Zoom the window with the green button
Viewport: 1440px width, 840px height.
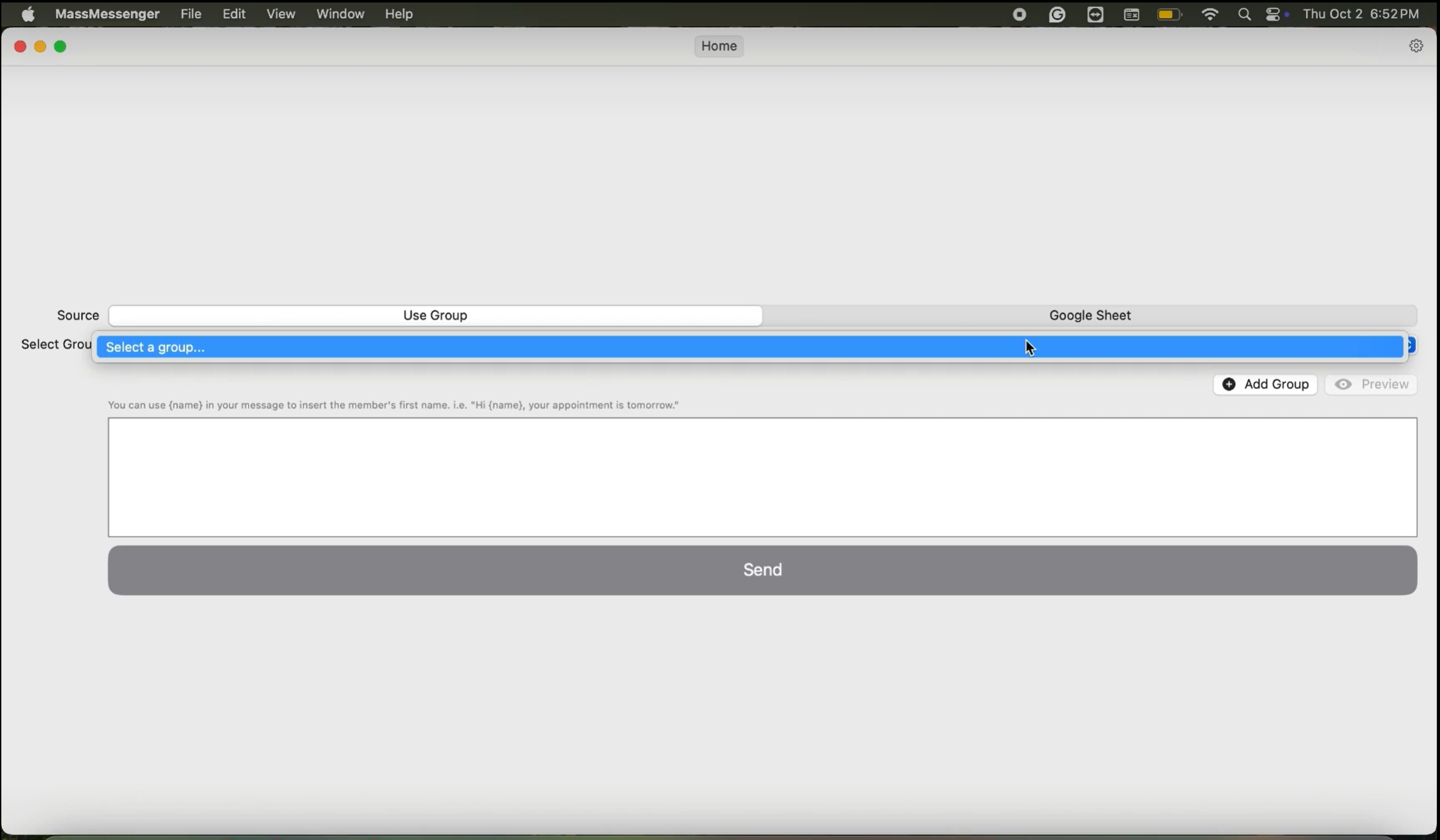60,47
